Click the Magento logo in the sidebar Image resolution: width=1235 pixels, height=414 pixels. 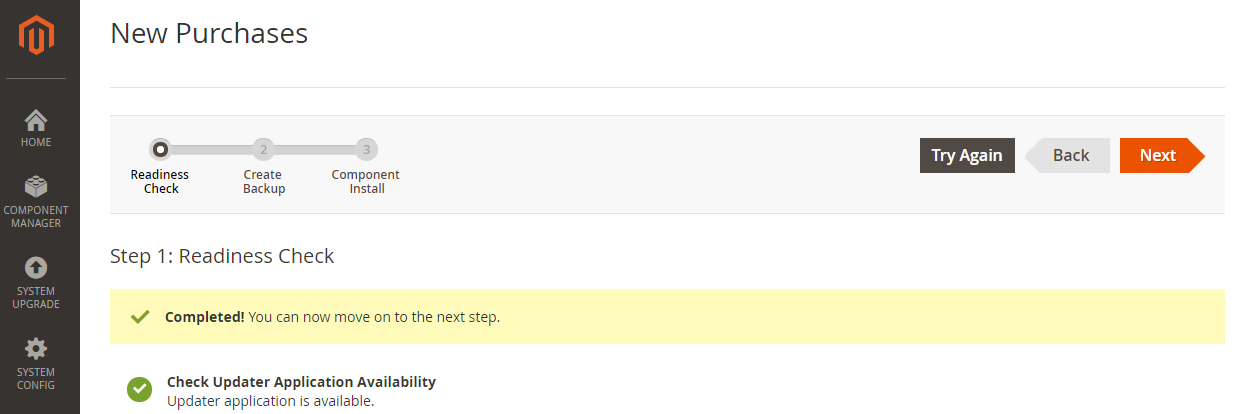[x=37, y=37]
